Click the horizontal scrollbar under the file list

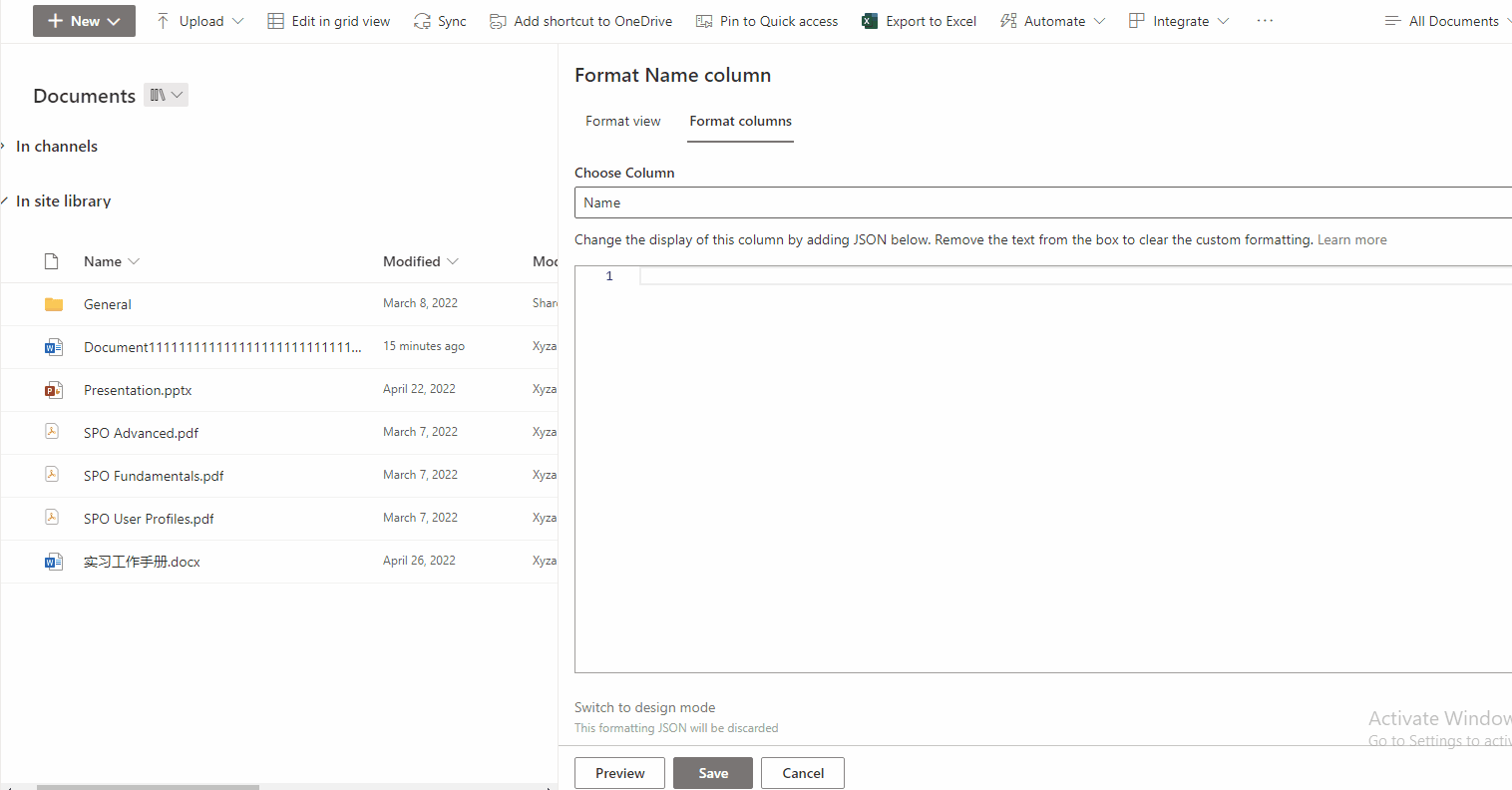[148, 787]
